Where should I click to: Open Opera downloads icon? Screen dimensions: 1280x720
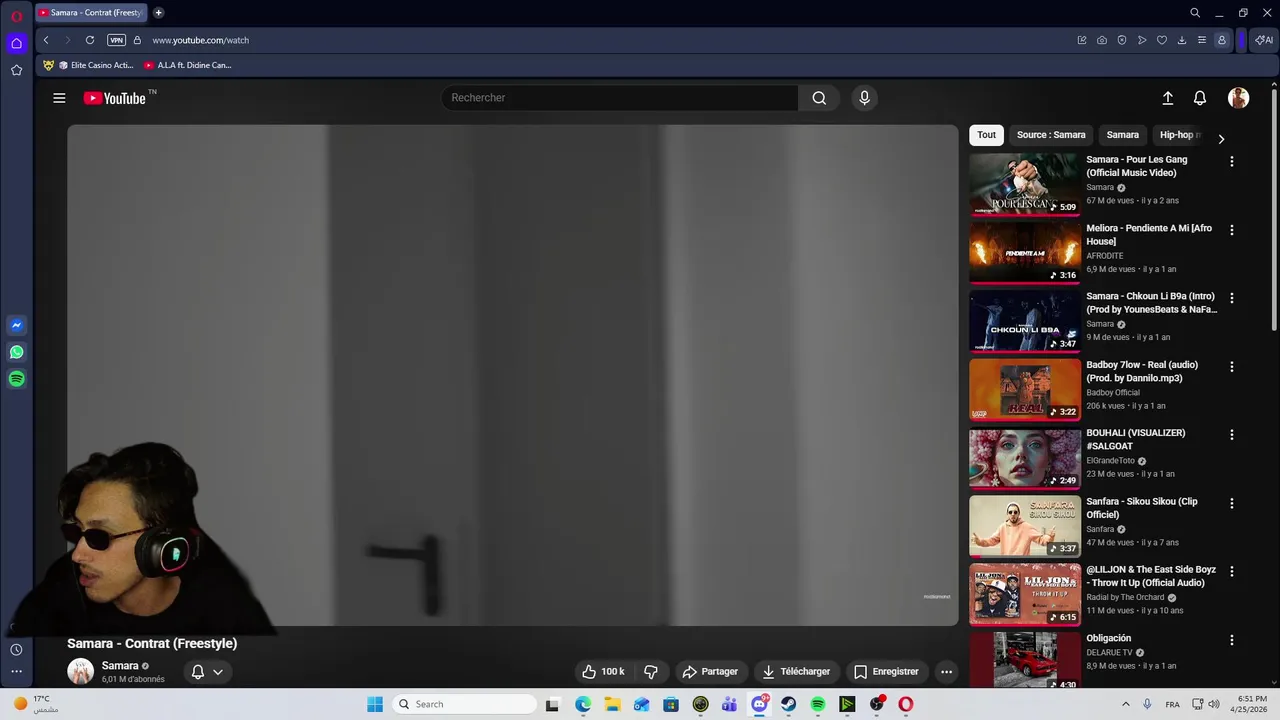tap(1182, 40)
